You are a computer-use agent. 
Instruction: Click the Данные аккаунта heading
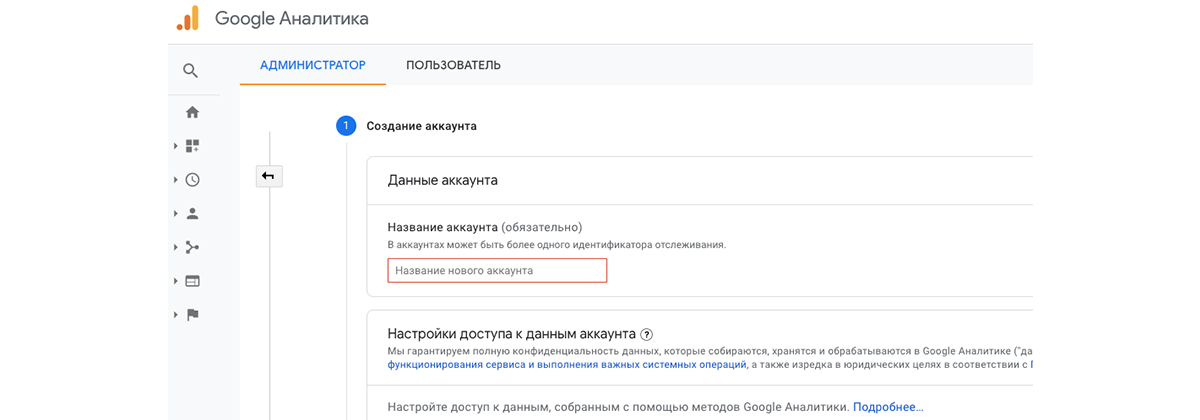point(443,180)
